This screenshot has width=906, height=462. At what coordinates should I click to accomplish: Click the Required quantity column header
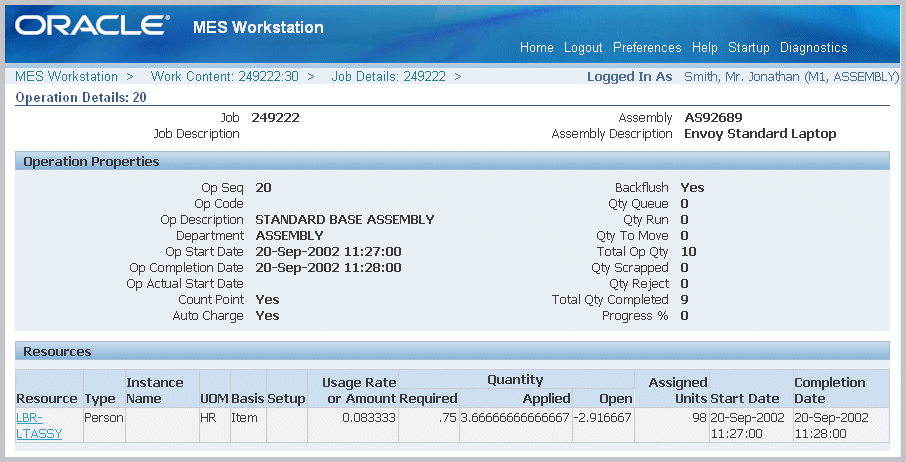click(428, 398)
